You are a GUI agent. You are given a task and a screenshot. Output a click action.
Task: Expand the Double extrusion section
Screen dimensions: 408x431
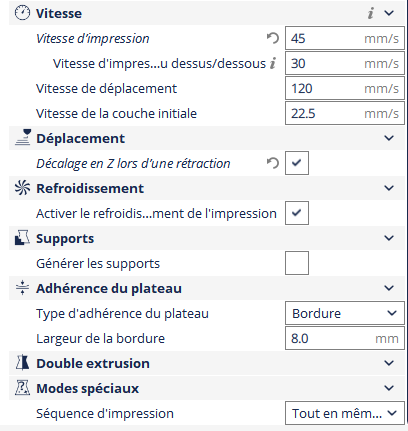389,363
